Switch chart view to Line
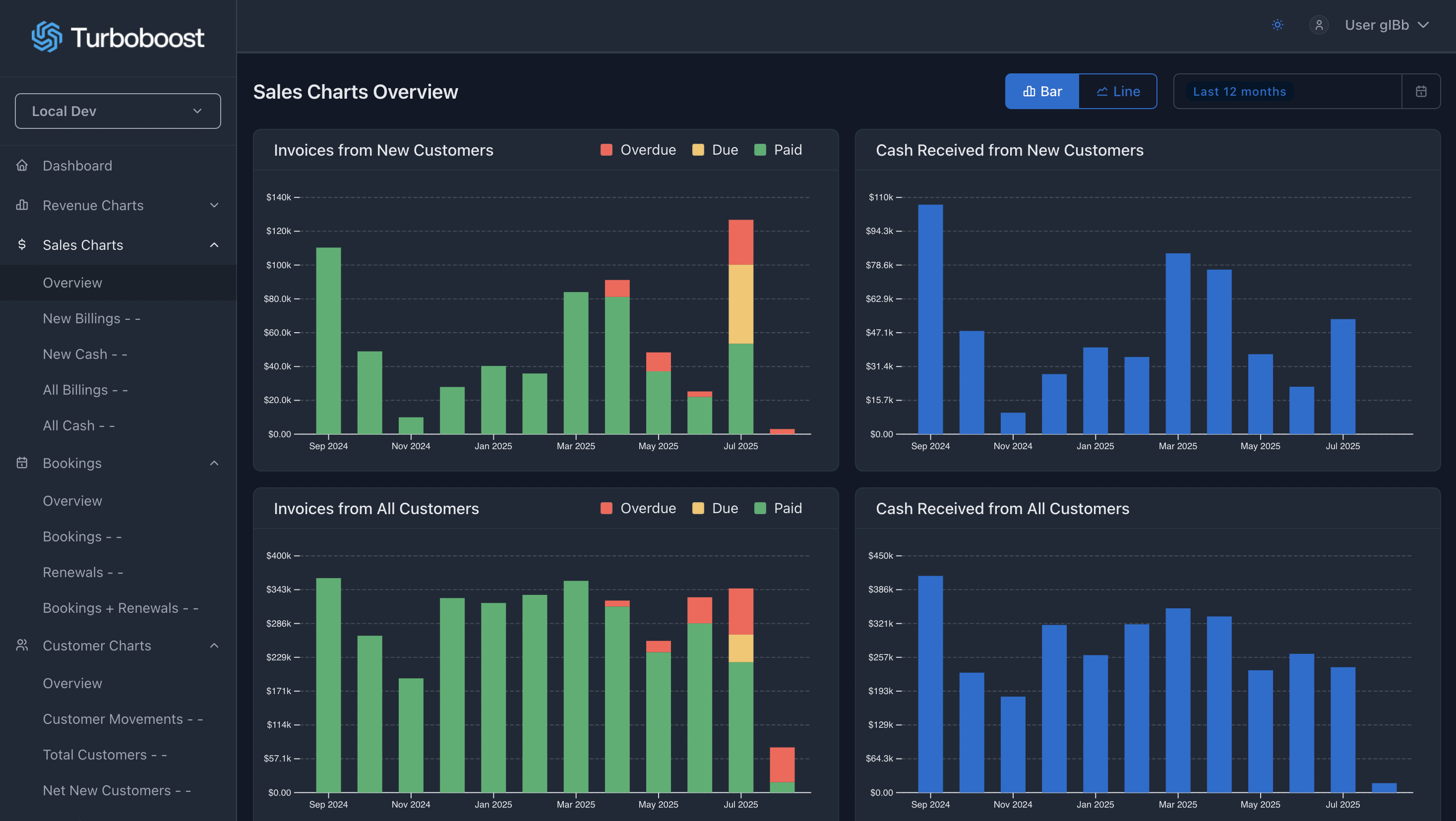Image resolution: width=1456 pixels, height=821 pixels. (1117, 92)
